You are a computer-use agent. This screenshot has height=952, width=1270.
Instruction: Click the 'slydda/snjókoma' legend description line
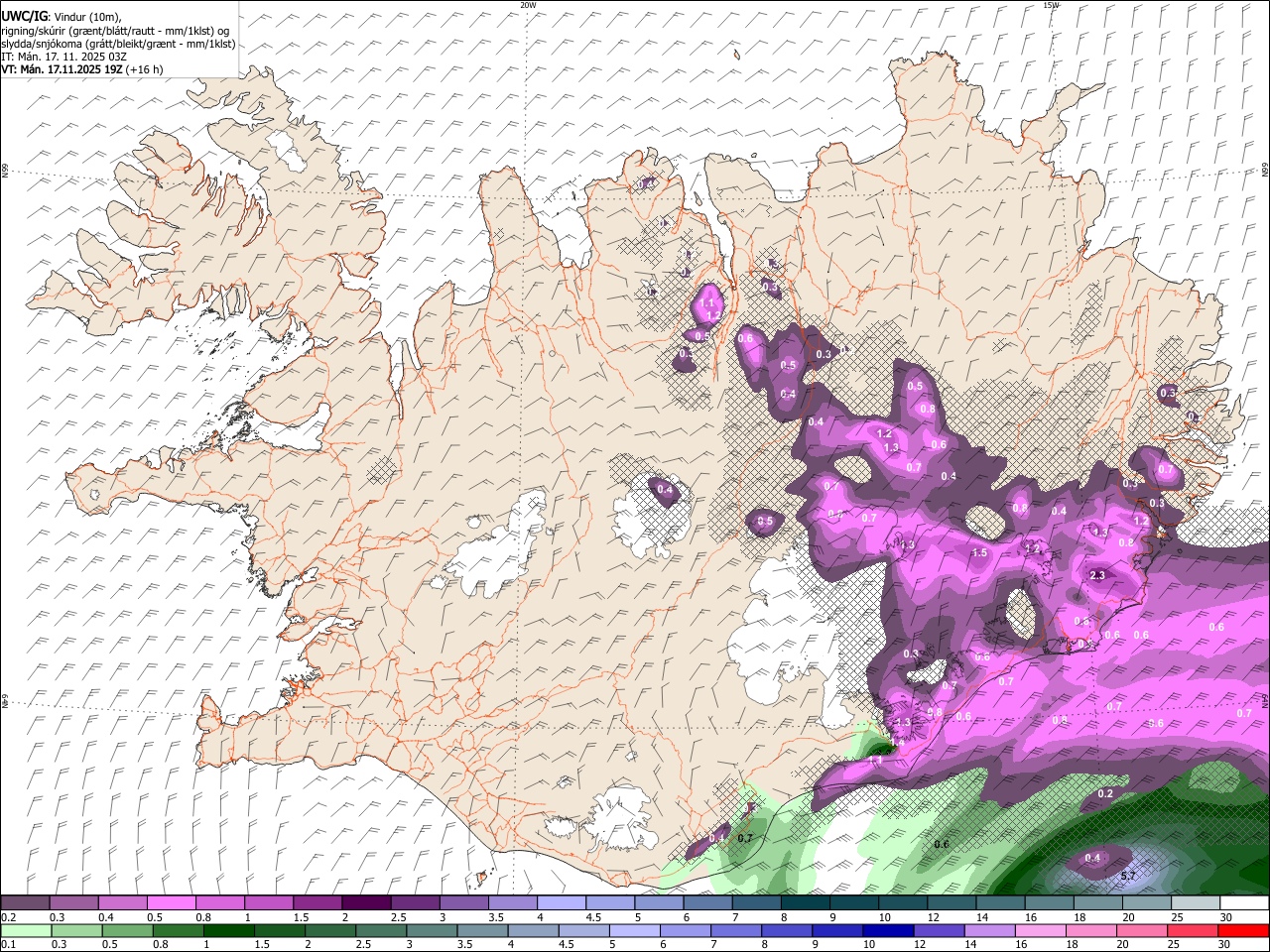pyautogui.click(x=118, y=44)
